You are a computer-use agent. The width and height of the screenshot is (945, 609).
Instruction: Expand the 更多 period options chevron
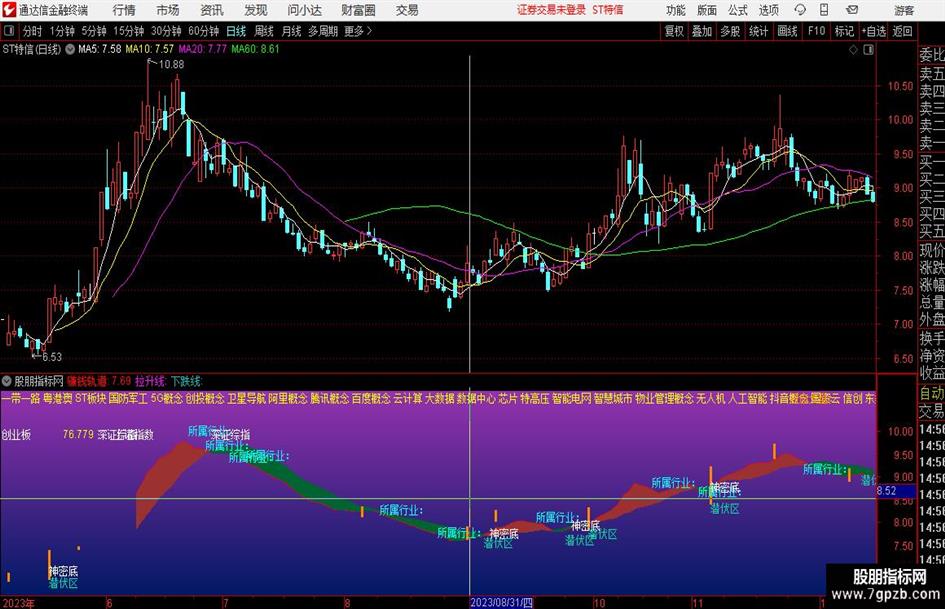369,31
